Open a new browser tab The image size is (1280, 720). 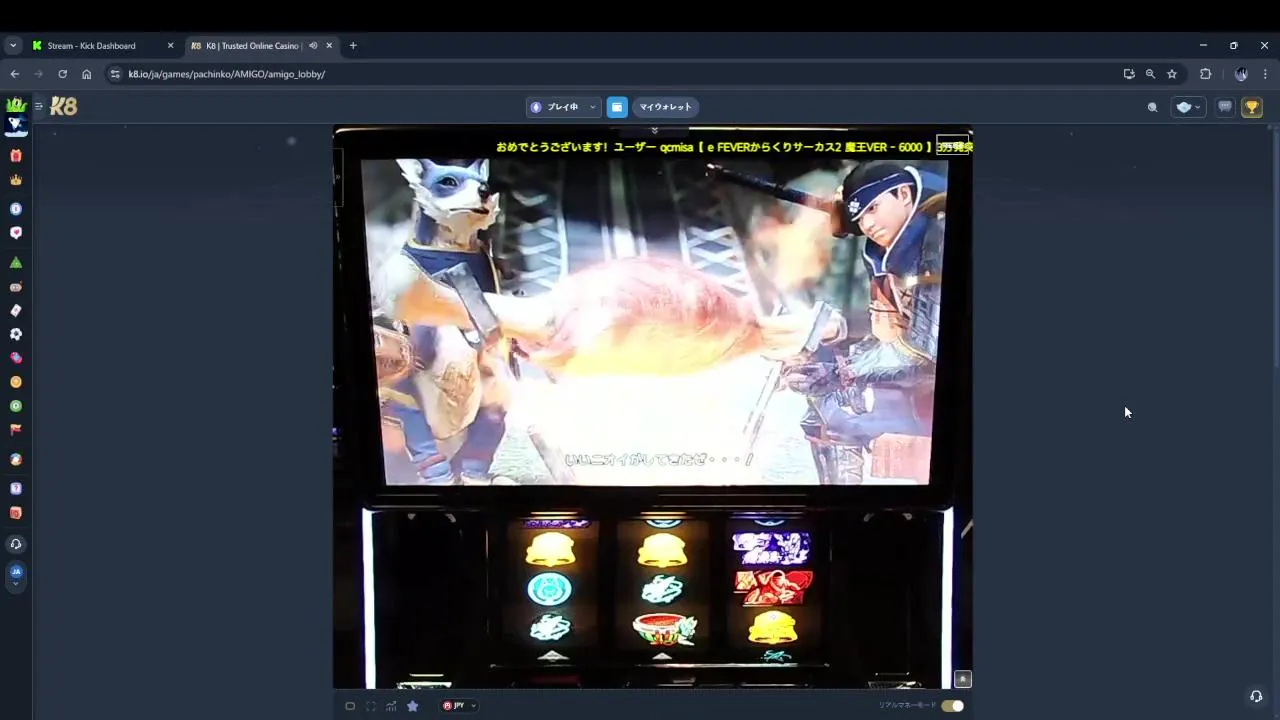[x=353, y=46]
